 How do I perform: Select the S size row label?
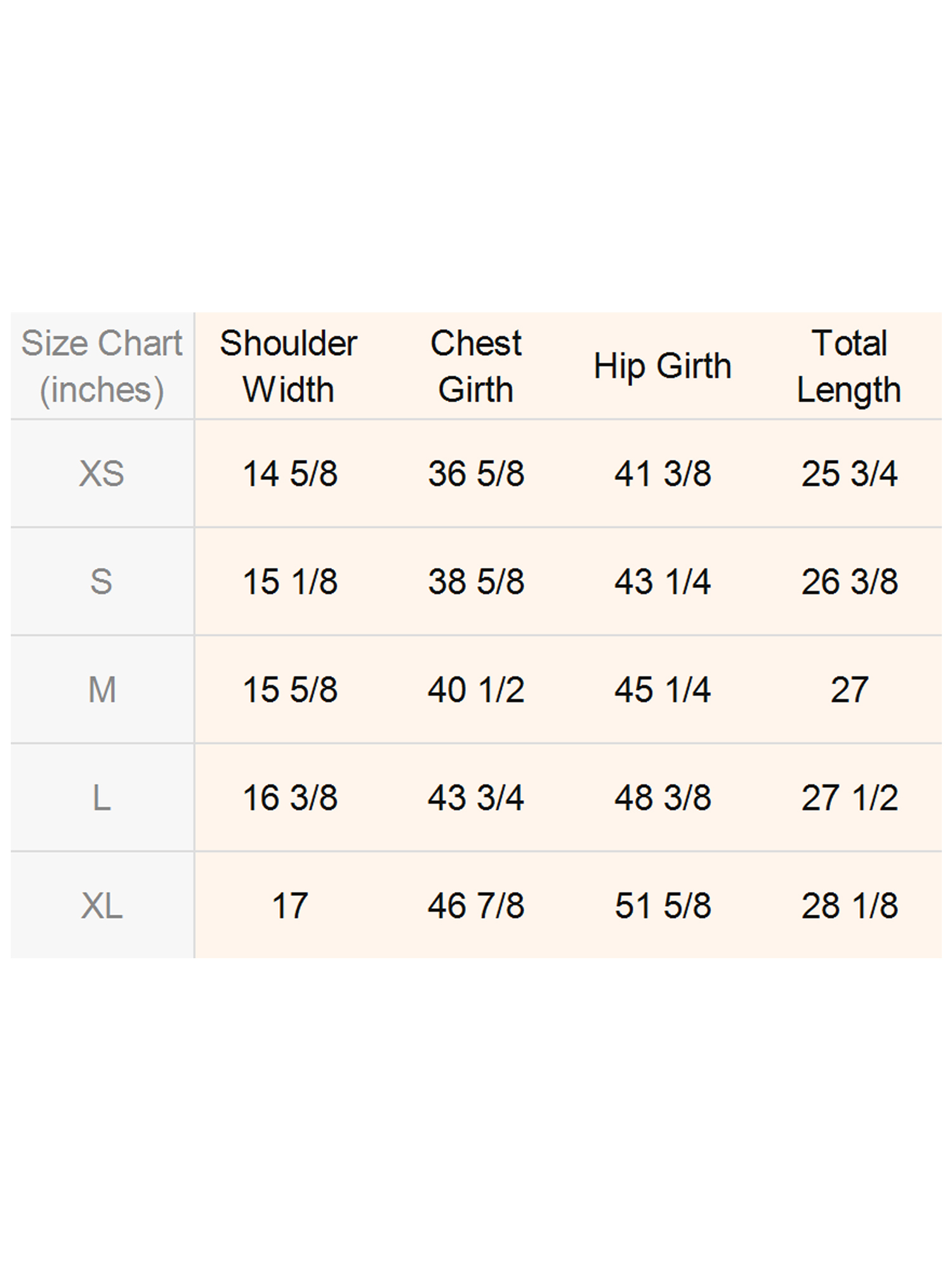(x=102, y=582)
